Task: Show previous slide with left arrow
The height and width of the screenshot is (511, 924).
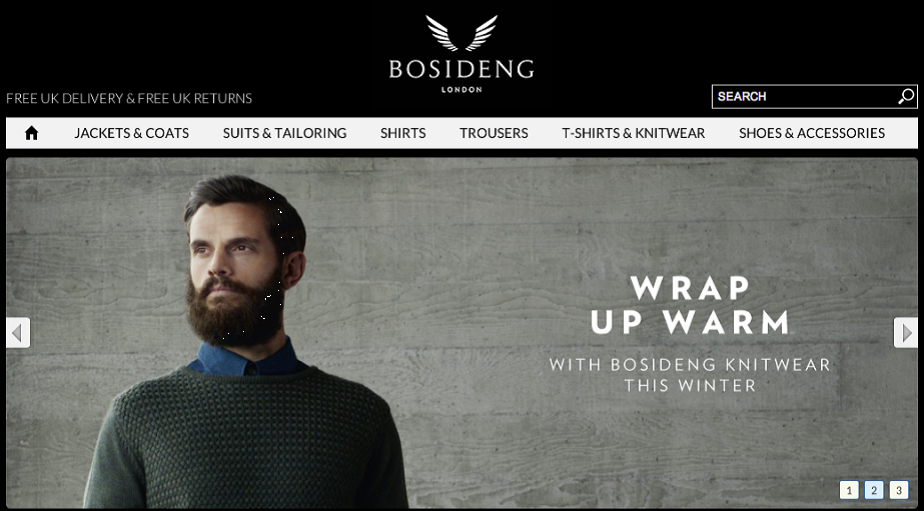Action: (x=18, y=332)
